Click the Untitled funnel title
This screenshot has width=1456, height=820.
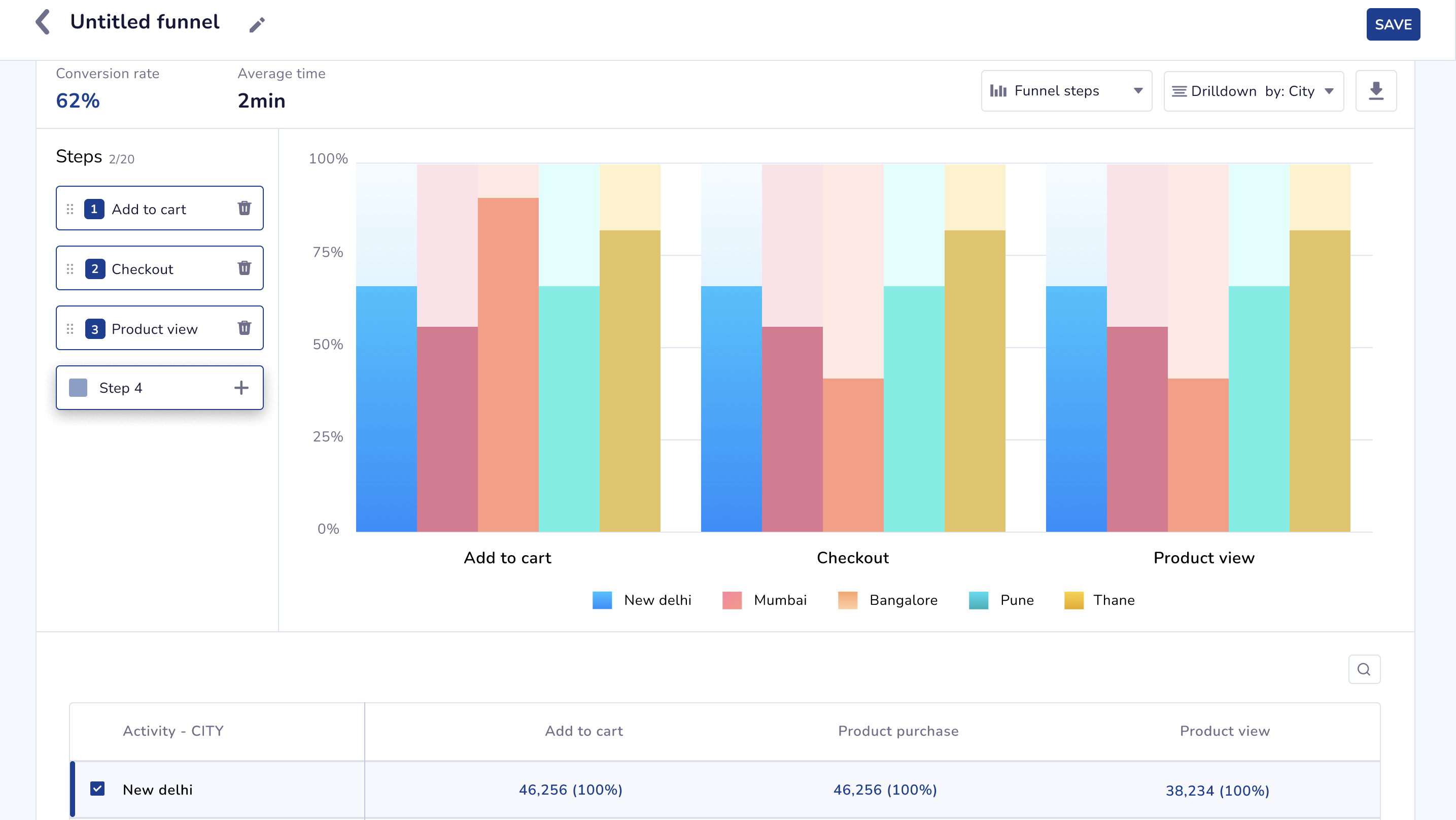(x=145, y=22)
